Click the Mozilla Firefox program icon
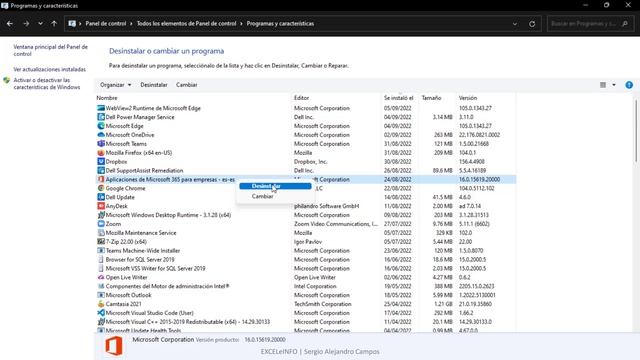Screen dimensions: 640x360 point(101,153)
